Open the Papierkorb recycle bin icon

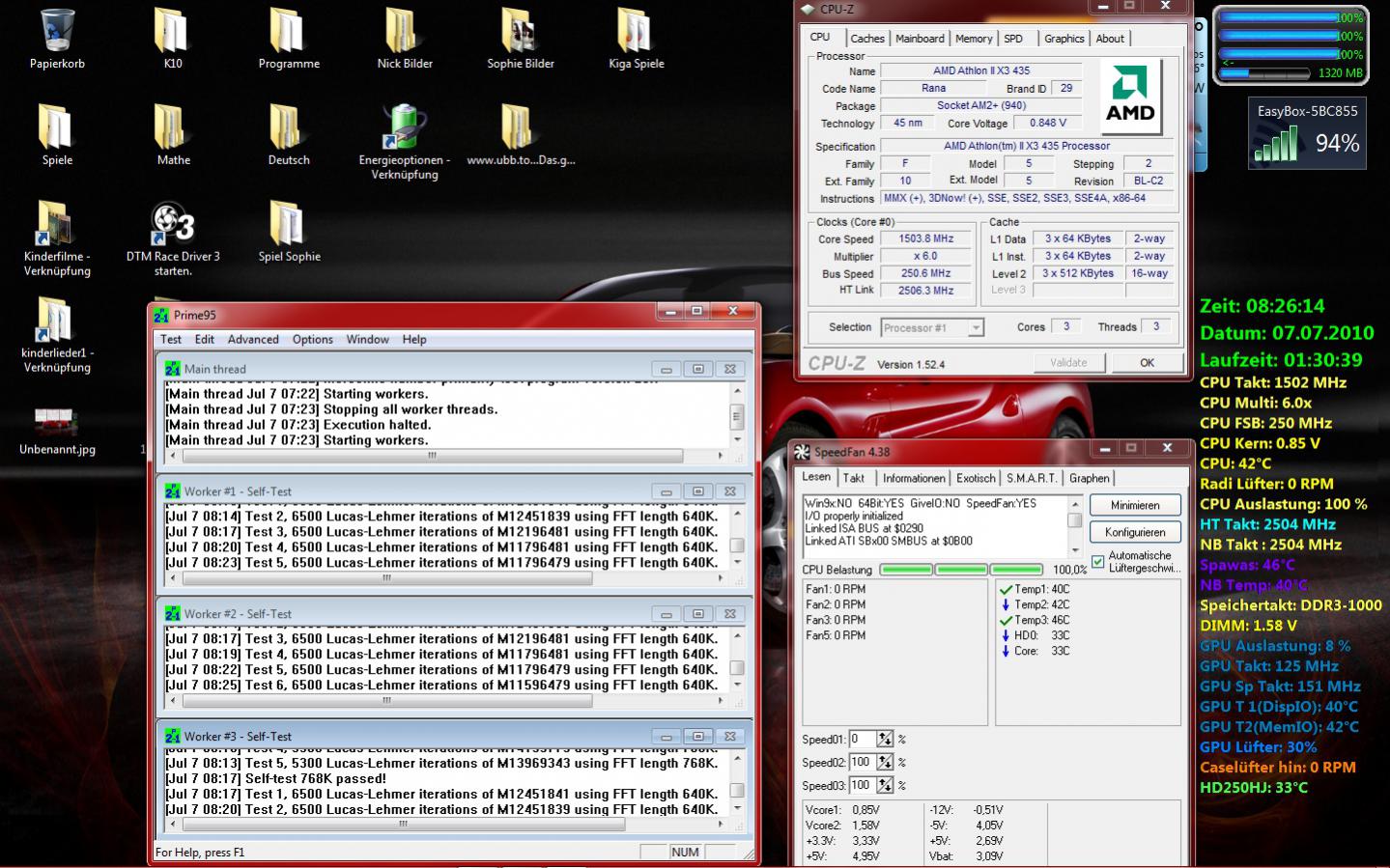(57, 33)
